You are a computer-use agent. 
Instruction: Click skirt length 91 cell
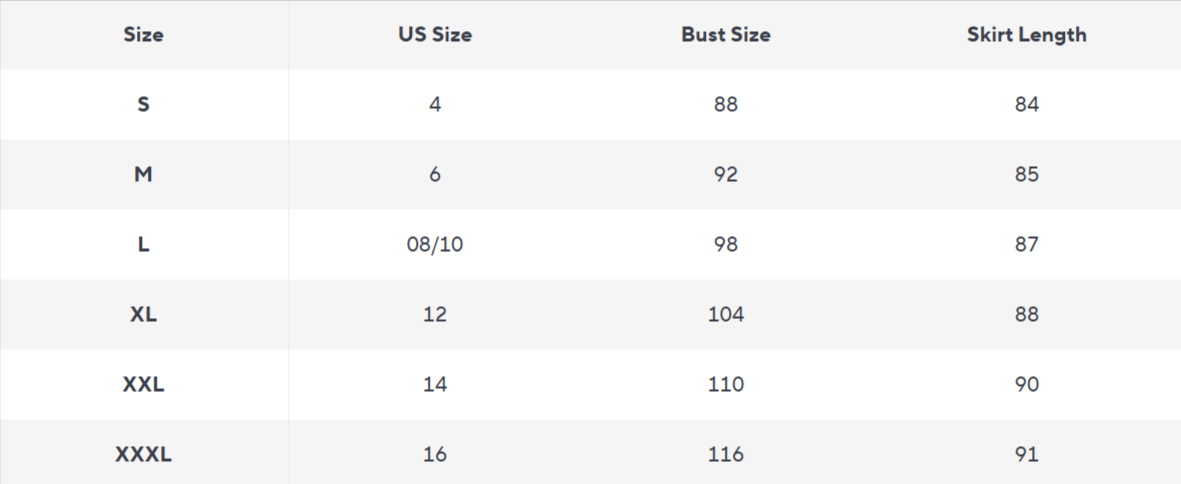(1026, 454)
